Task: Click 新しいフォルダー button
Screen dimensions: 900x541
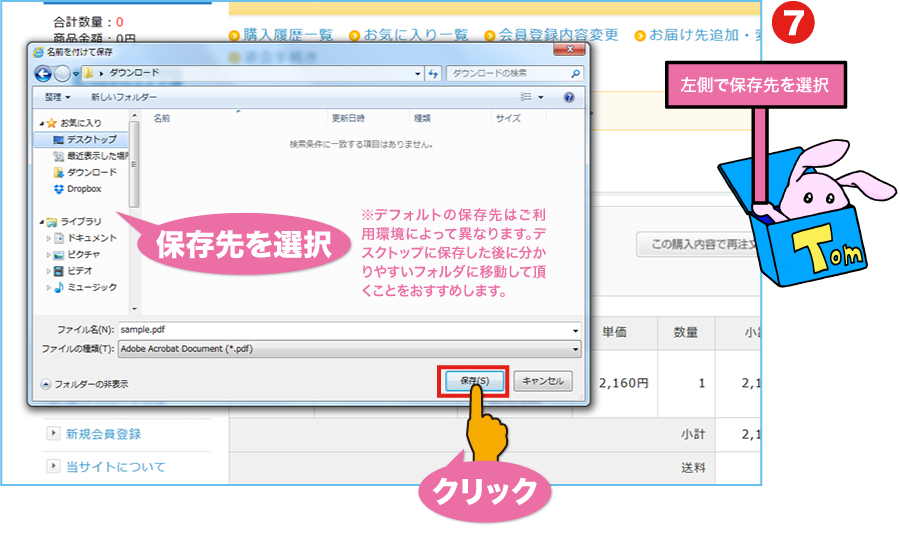Action: pyautogui.click(x=123, y=98)
